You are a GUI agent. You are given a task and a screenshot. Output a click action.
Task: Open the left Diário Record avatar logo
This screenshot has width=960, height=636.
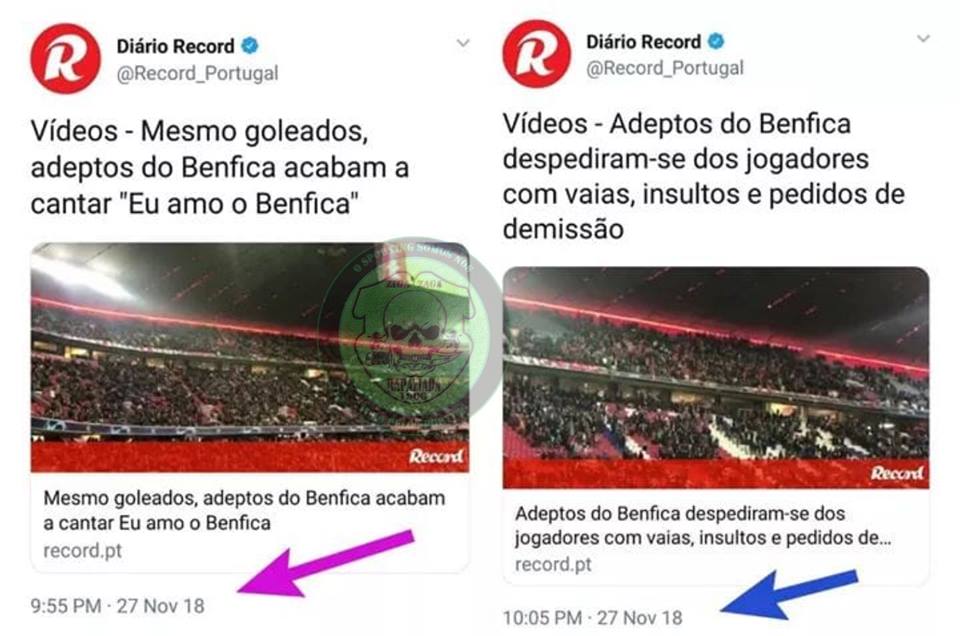66,59
